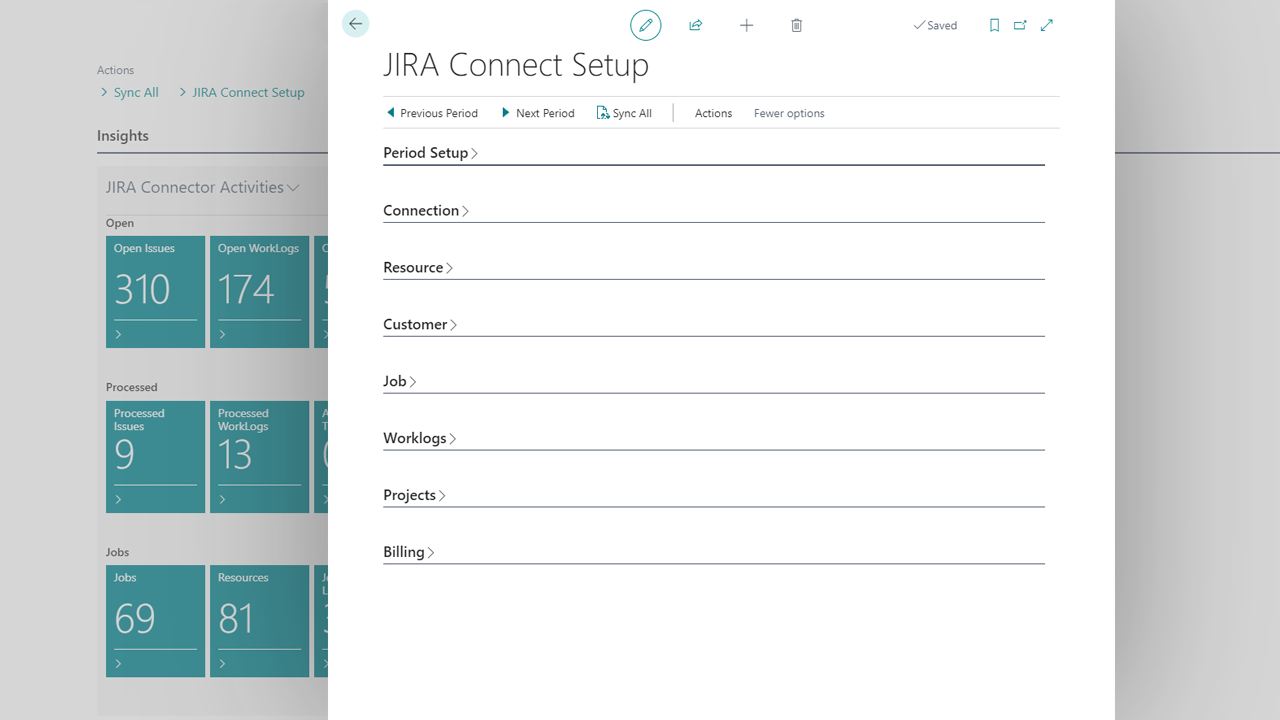This screenshot has height=720, width=1280.
Task: Go to Next Period
Action: pos(538,113)
